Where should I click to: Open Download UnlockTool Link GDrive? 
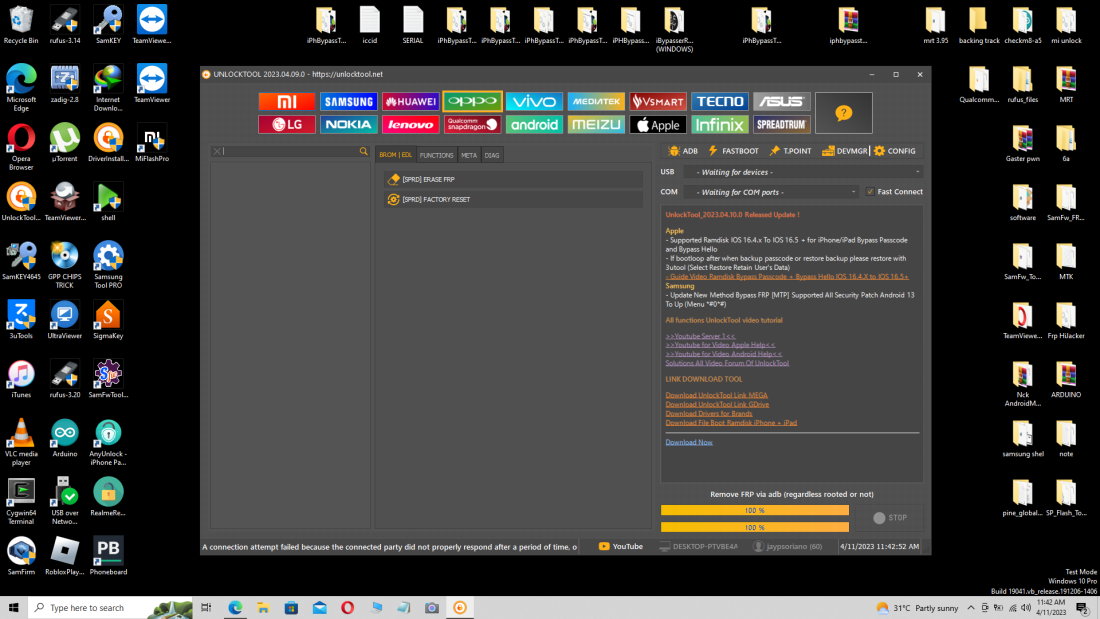pos(717,404)
